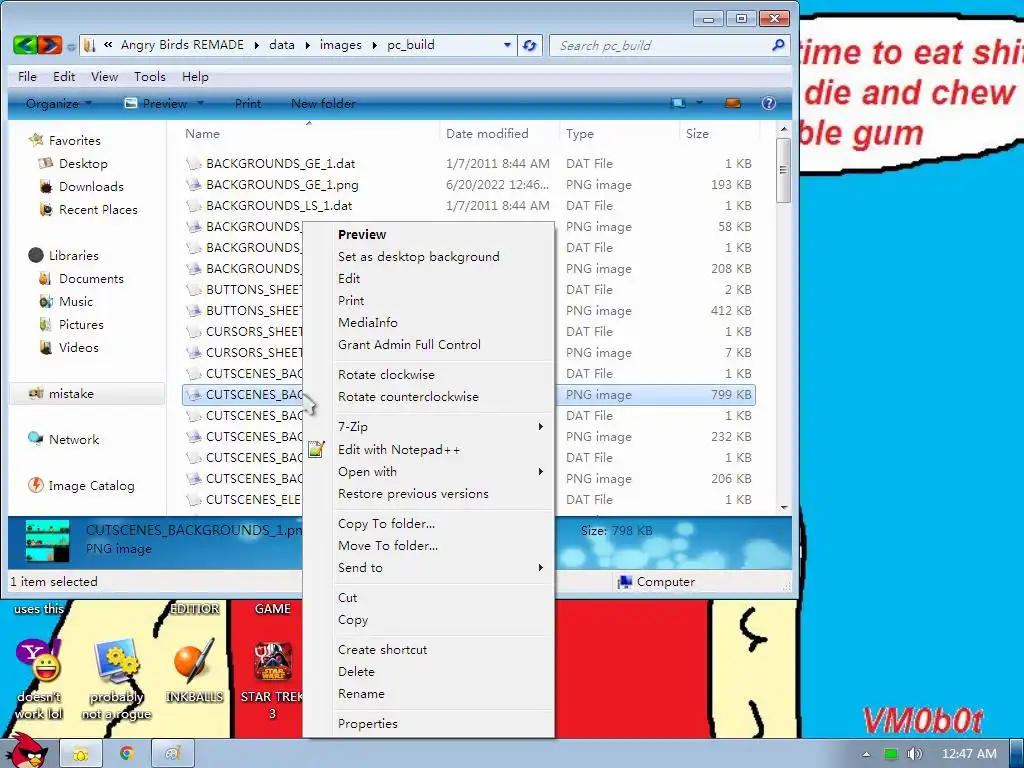Viewport: 1024px width, 768px height.
Task: Open Pictures library
Action: [x=81, y=325]
